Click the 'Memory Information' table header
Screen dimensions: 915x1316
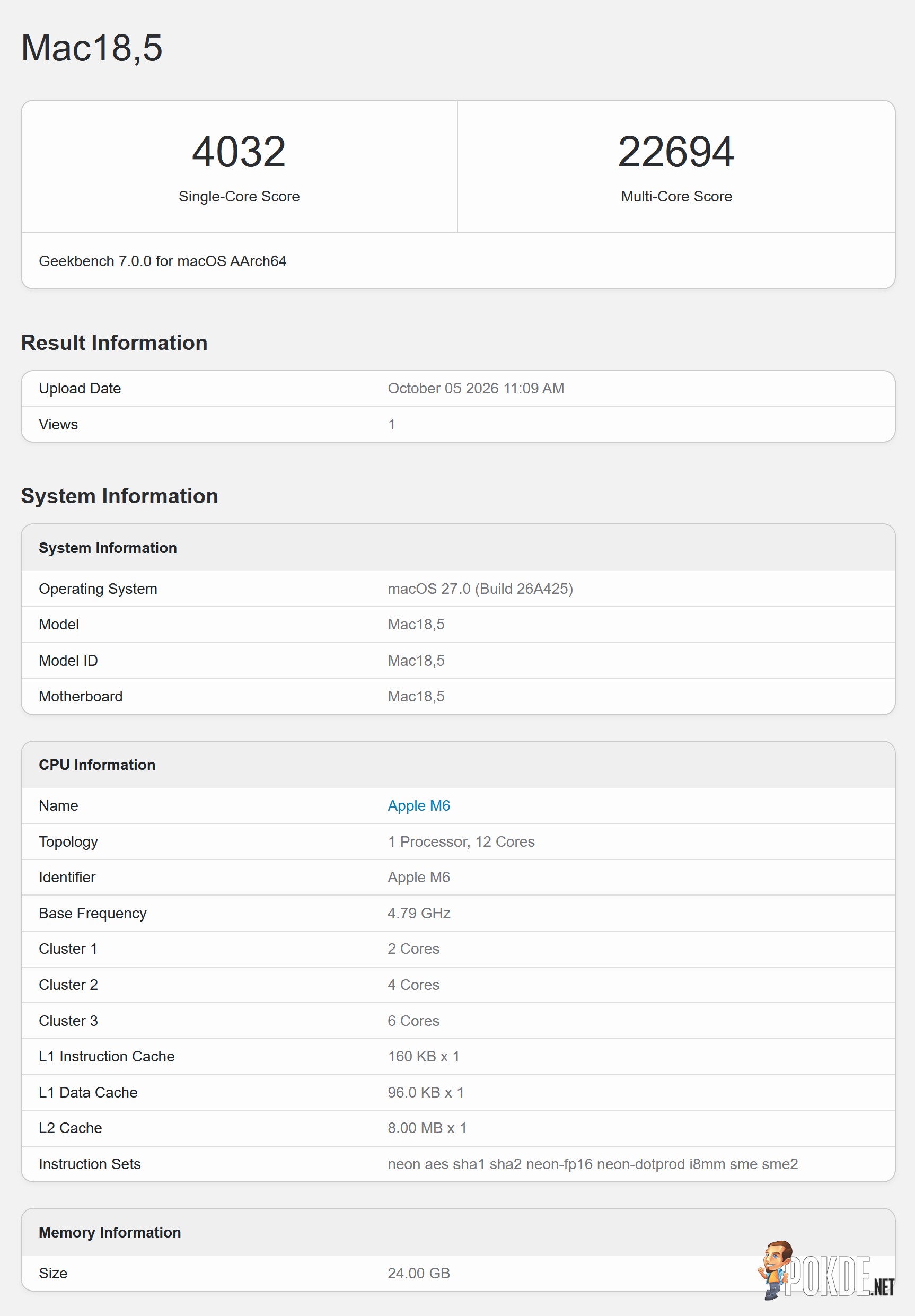point(458,1232)
